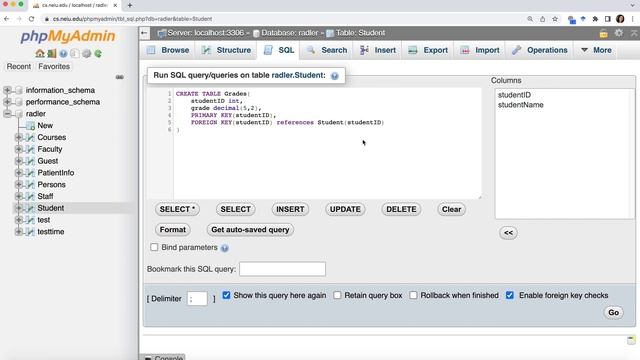Expand the Guest table node
Image resolution: width=640 pixels, height=360 pixels.
coord(18,161)
